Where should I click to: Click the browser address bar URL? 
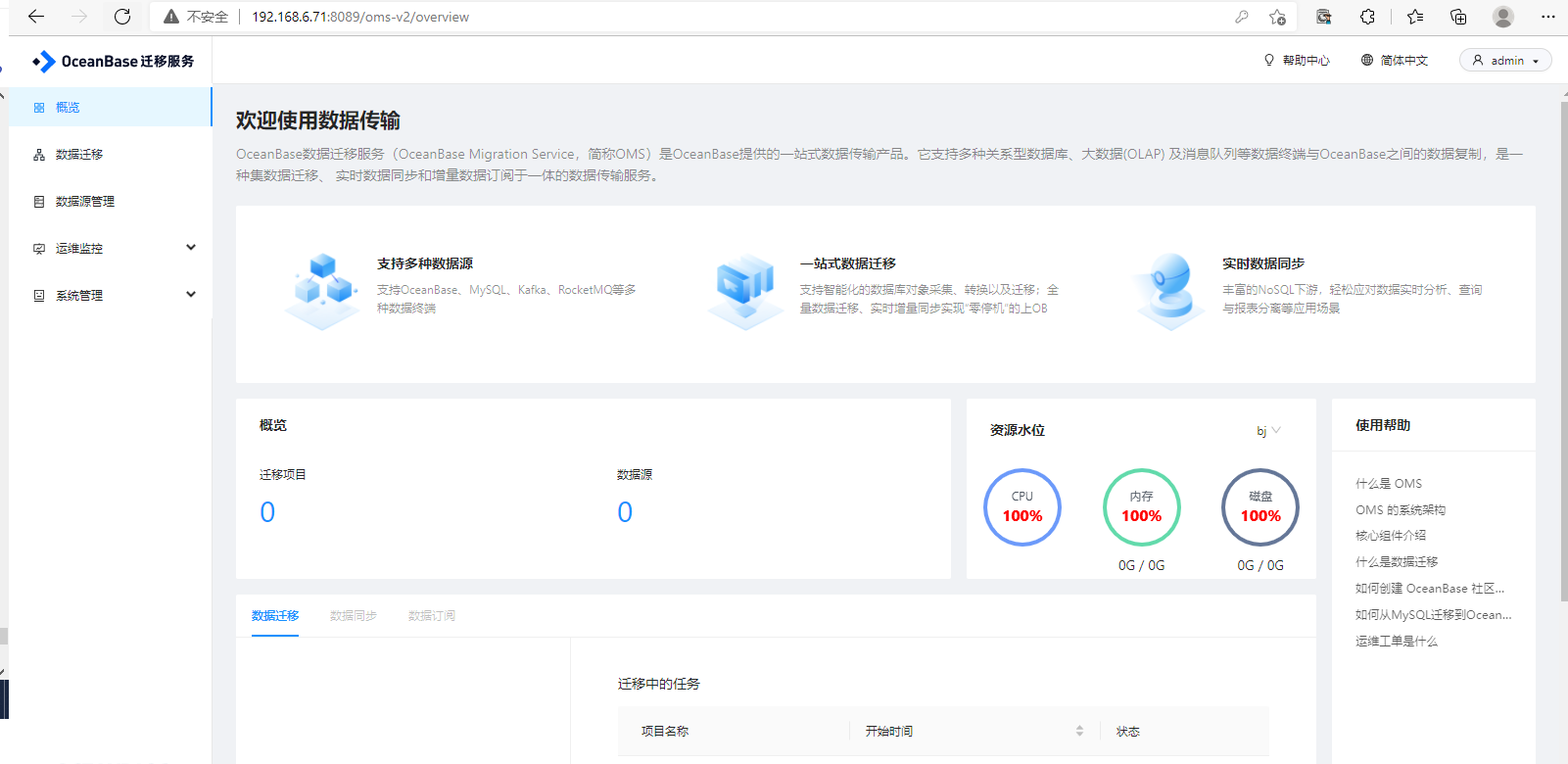tap(360, 17)
